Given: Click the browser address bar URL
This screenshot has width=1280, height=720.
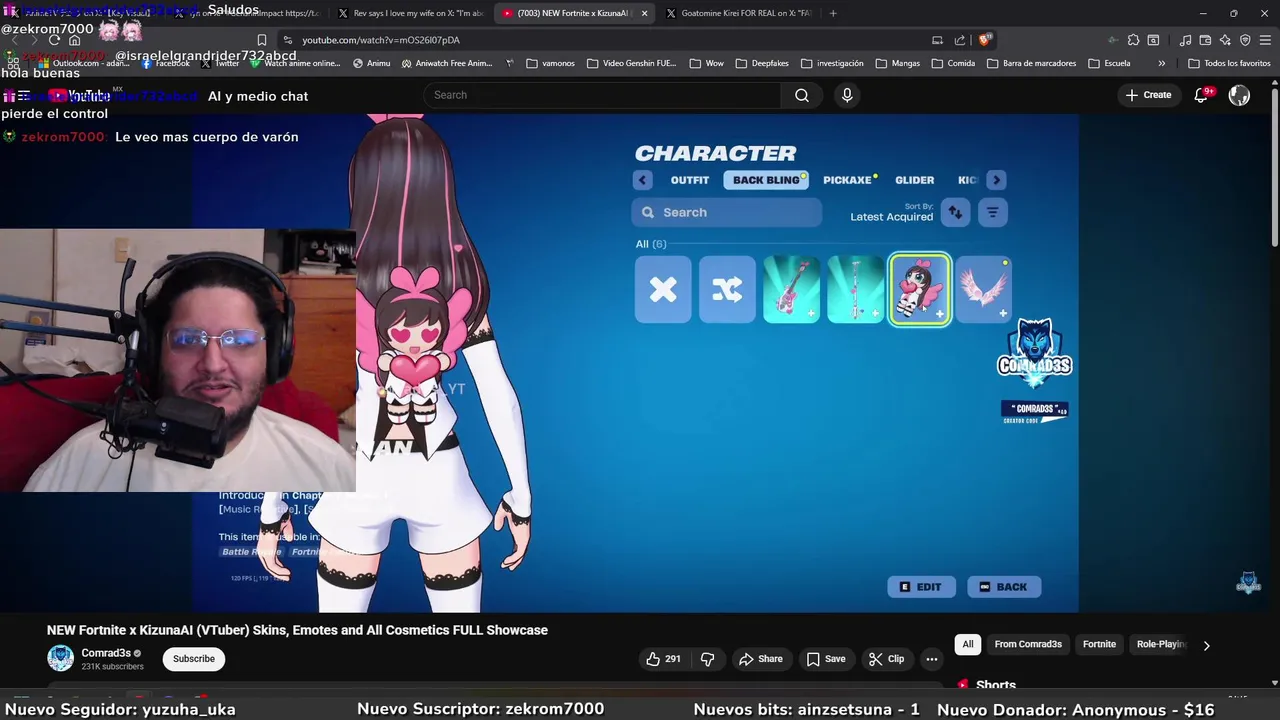Looking at the screenshot, I should pyautogui.click(x=381, y=40).
